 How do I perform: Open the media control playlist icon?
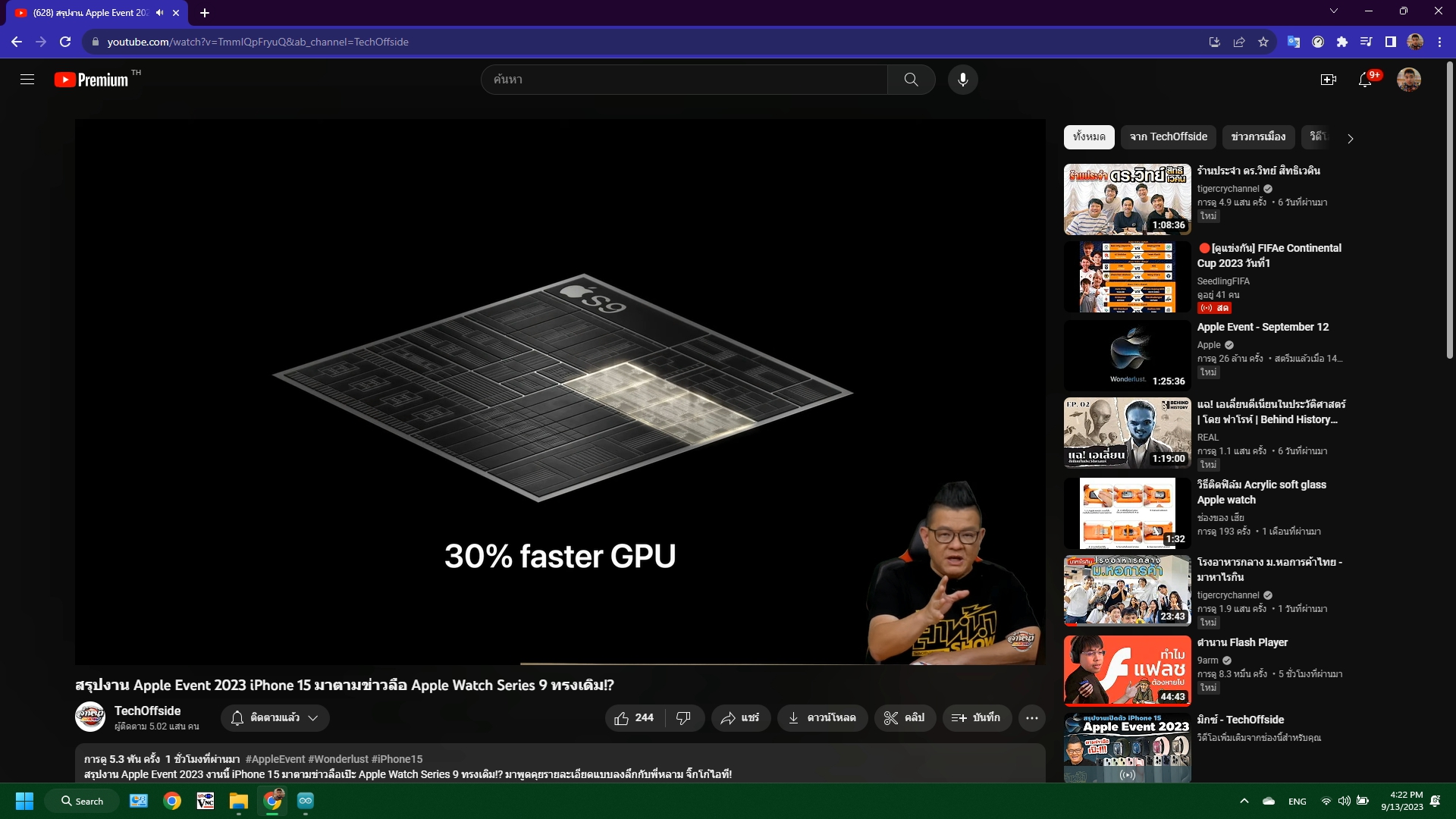1366,42
